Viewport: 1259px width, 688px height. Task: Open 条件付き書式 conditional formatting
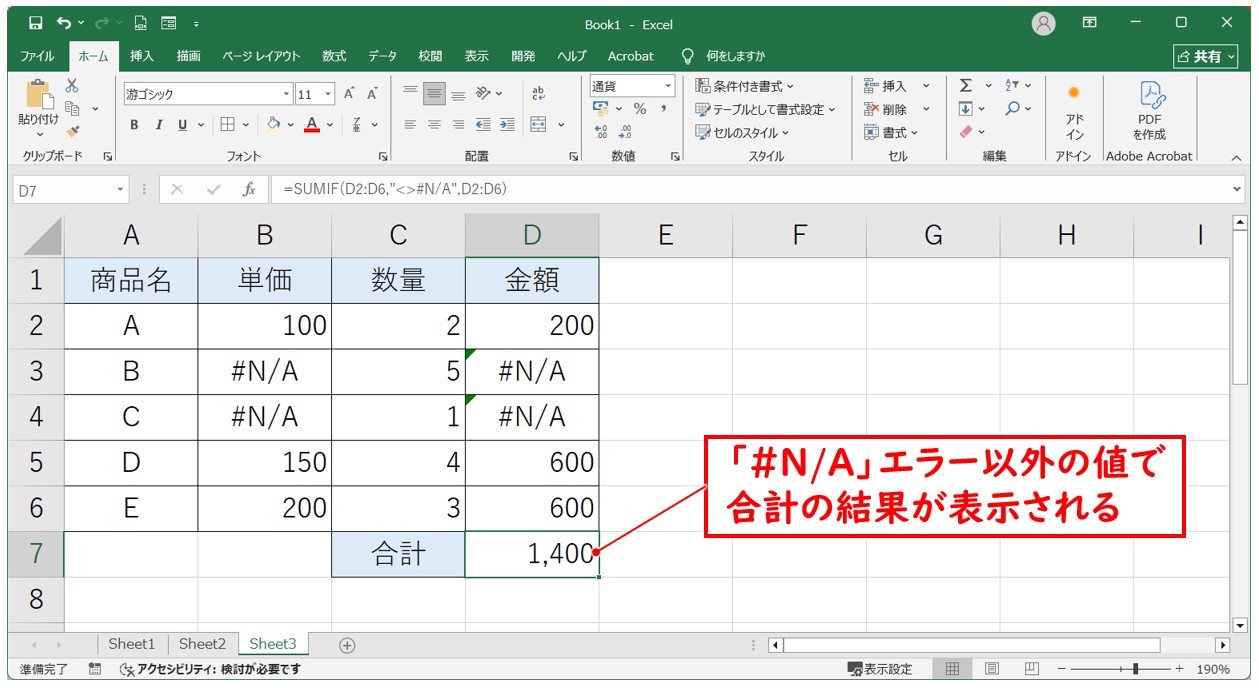746,86
